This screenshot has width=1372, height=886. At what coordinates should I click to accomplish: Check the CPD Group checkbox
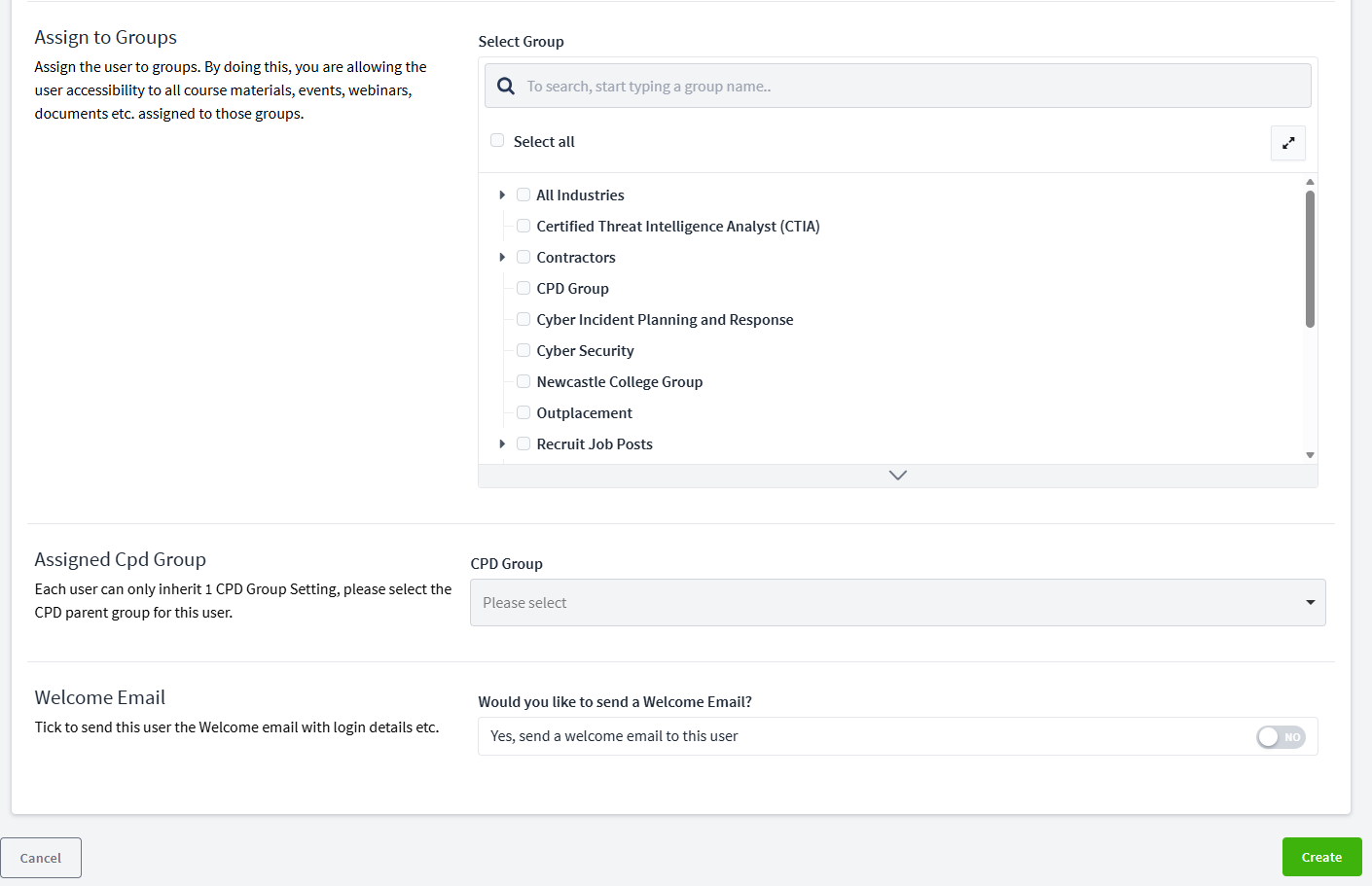(524, 288)
